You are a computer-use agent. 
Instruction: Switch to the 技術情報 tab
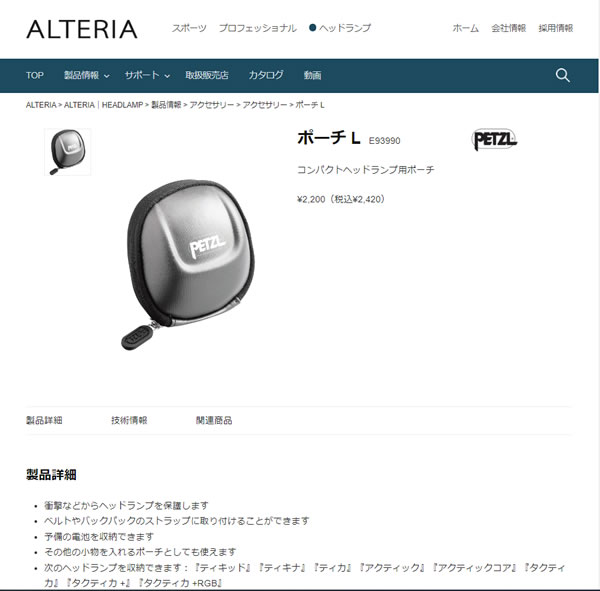pyautogui.click(x=129, y=420)
